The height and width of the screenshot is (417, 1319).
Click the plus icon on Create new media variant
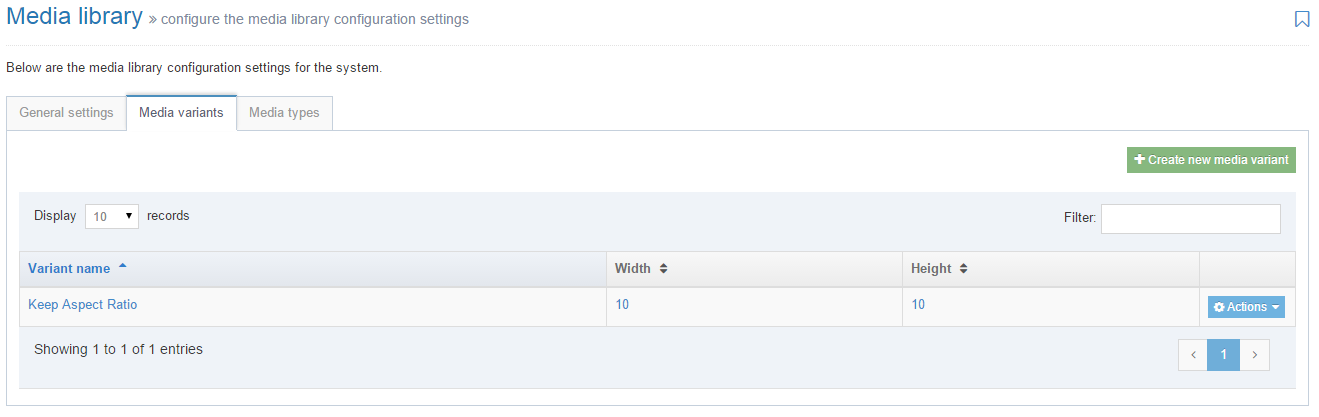[1139, 160]
